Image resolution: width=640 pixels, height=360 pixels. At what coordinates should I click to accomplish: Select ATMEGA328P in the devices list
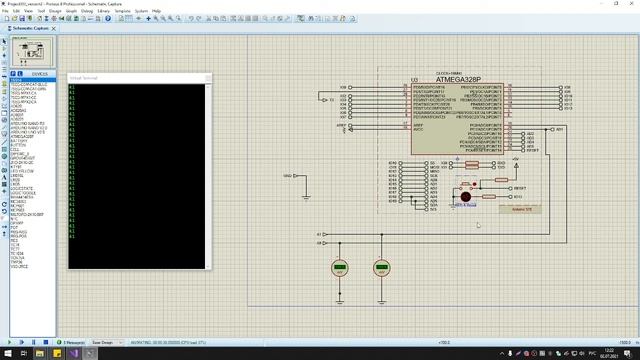tap(22, 137)
